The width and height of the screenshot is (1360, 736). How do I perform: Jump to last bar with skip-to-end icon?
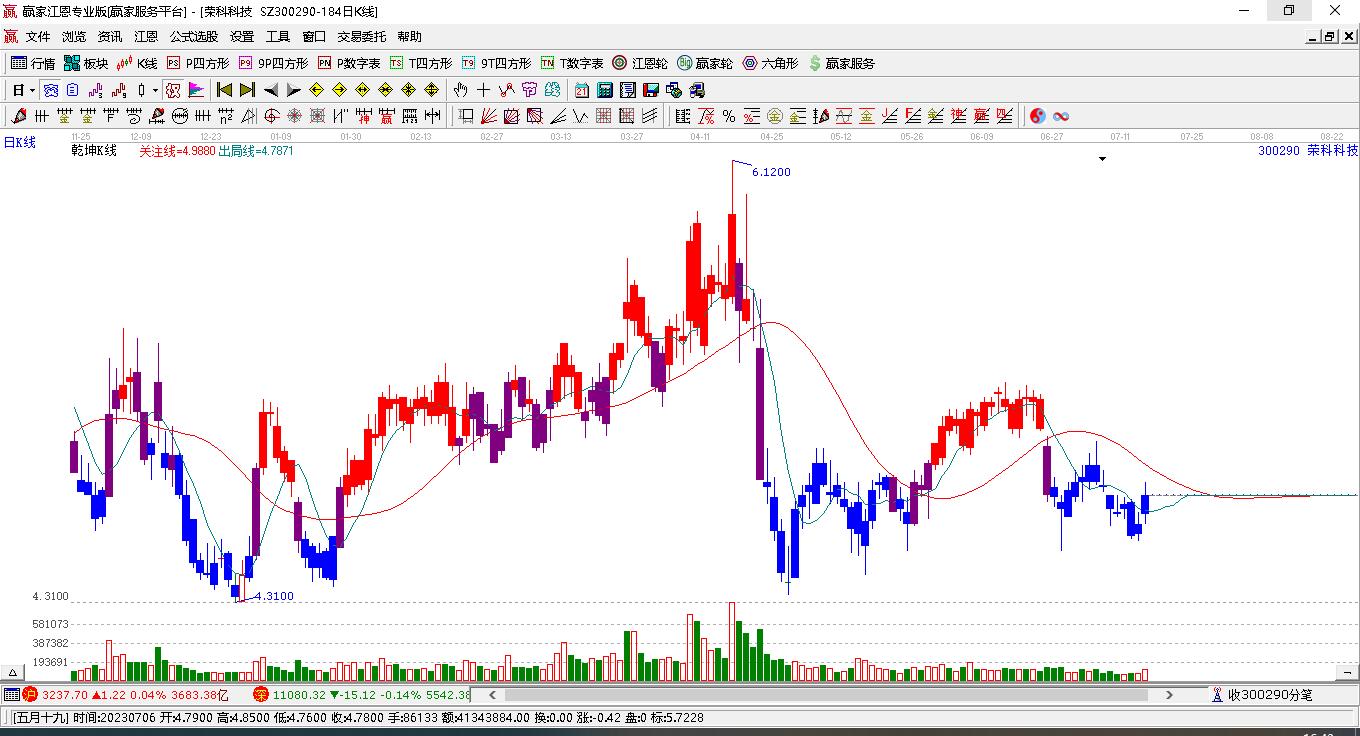click(247, 90)
